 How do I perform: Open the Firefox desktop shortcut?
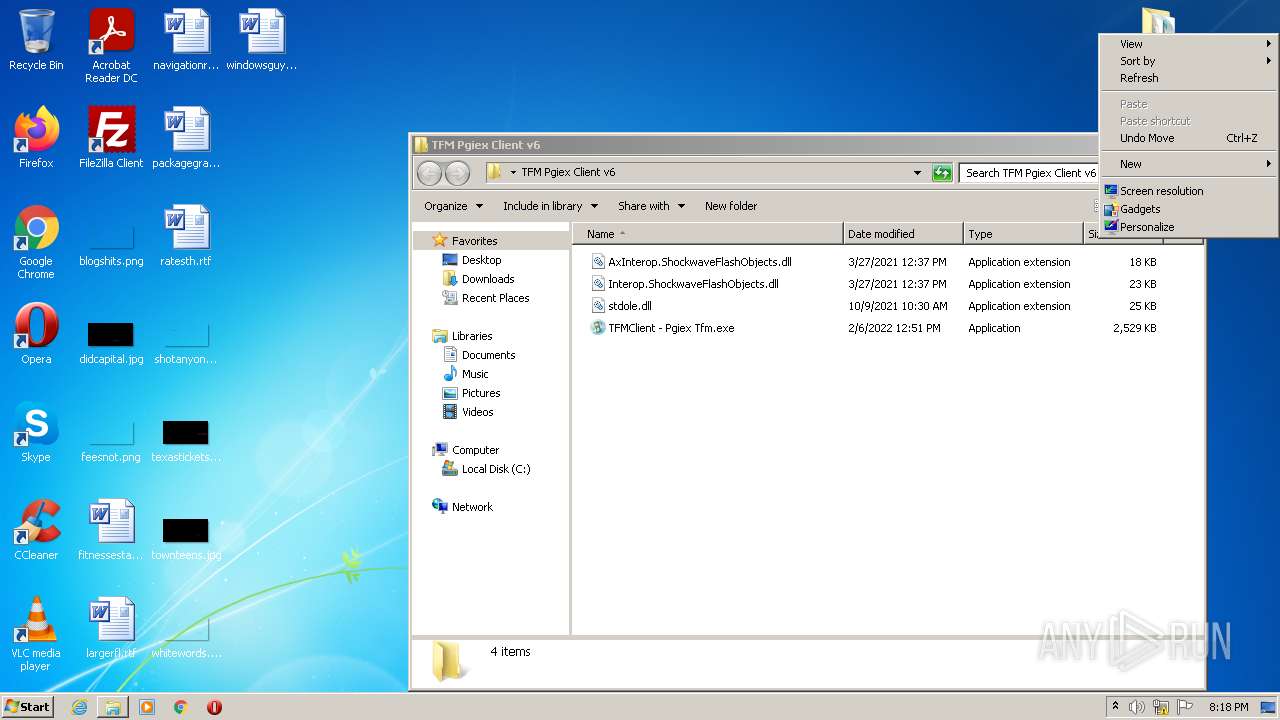coord(36,138)
